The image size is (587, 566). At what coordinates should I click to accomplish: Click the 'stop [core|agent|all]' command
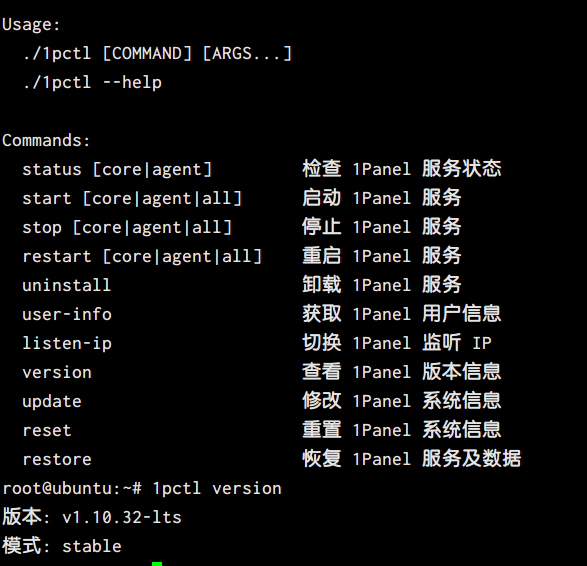tap(127, 228)
